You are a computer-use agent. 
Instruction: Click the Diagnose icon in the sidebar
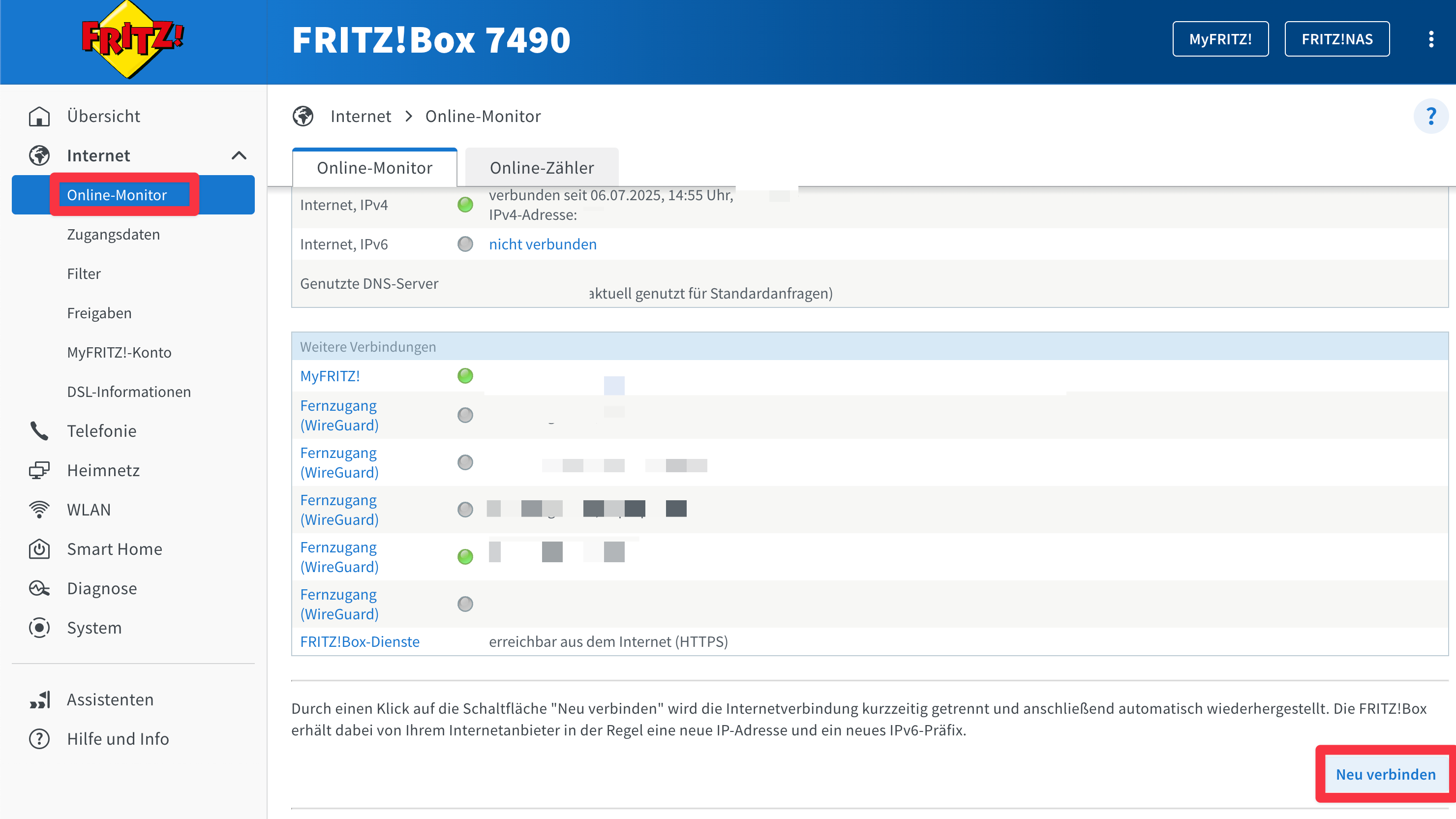(x=39, y=588)
